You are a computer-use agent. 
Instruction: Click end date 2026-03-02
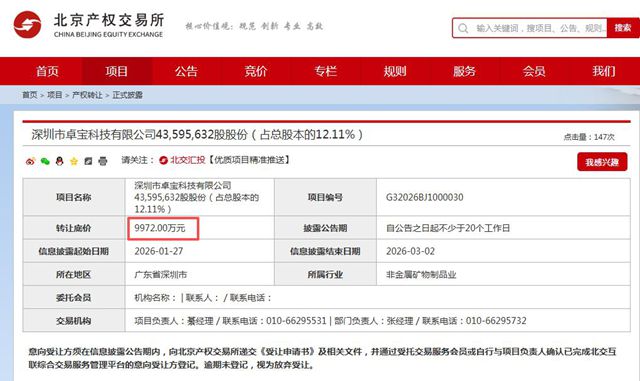[410, 251]
